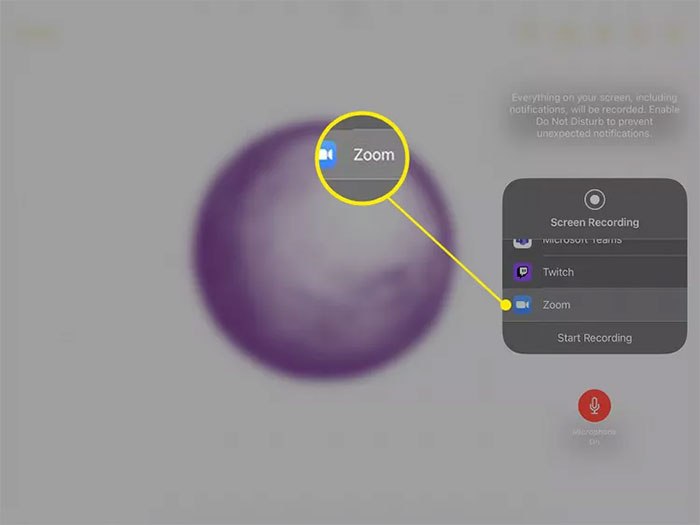Viewport: 700px width, 525px height.
Task: Click the microphone glyph inside the red circle
Action: click(594, 405)
